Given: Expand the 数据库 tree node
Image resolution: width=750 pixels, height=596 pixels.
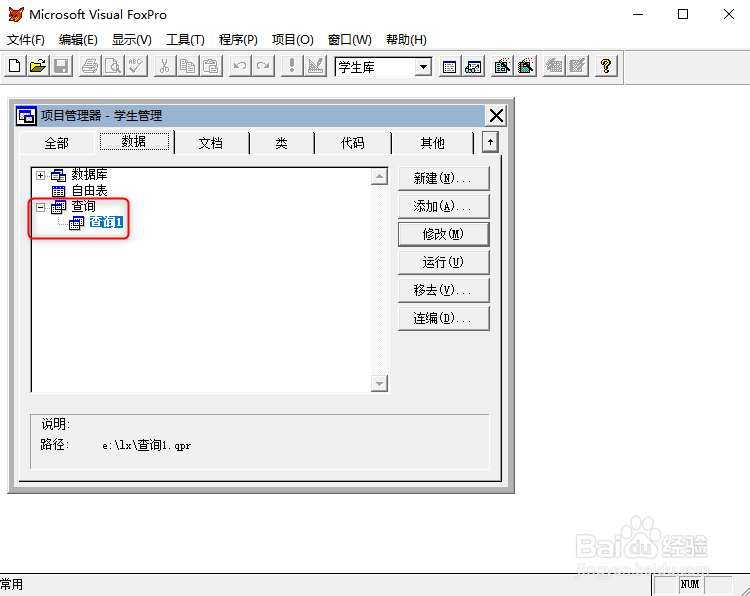Looking at the screenshot, I should pyautogui.click(x=41, y=176).
